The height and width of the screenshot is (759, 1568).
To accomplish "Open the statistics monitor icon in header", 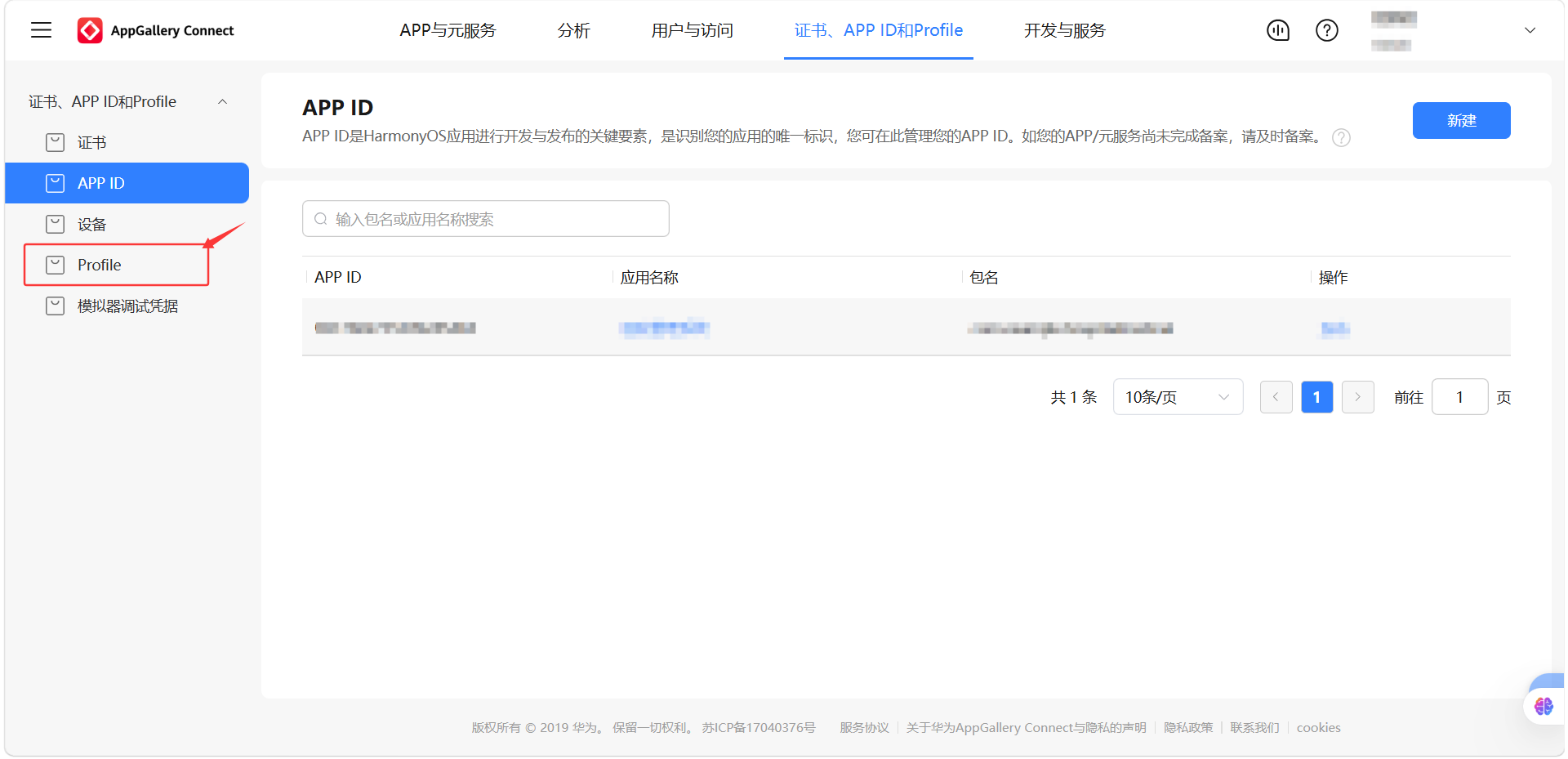I will coord(1278,30).
